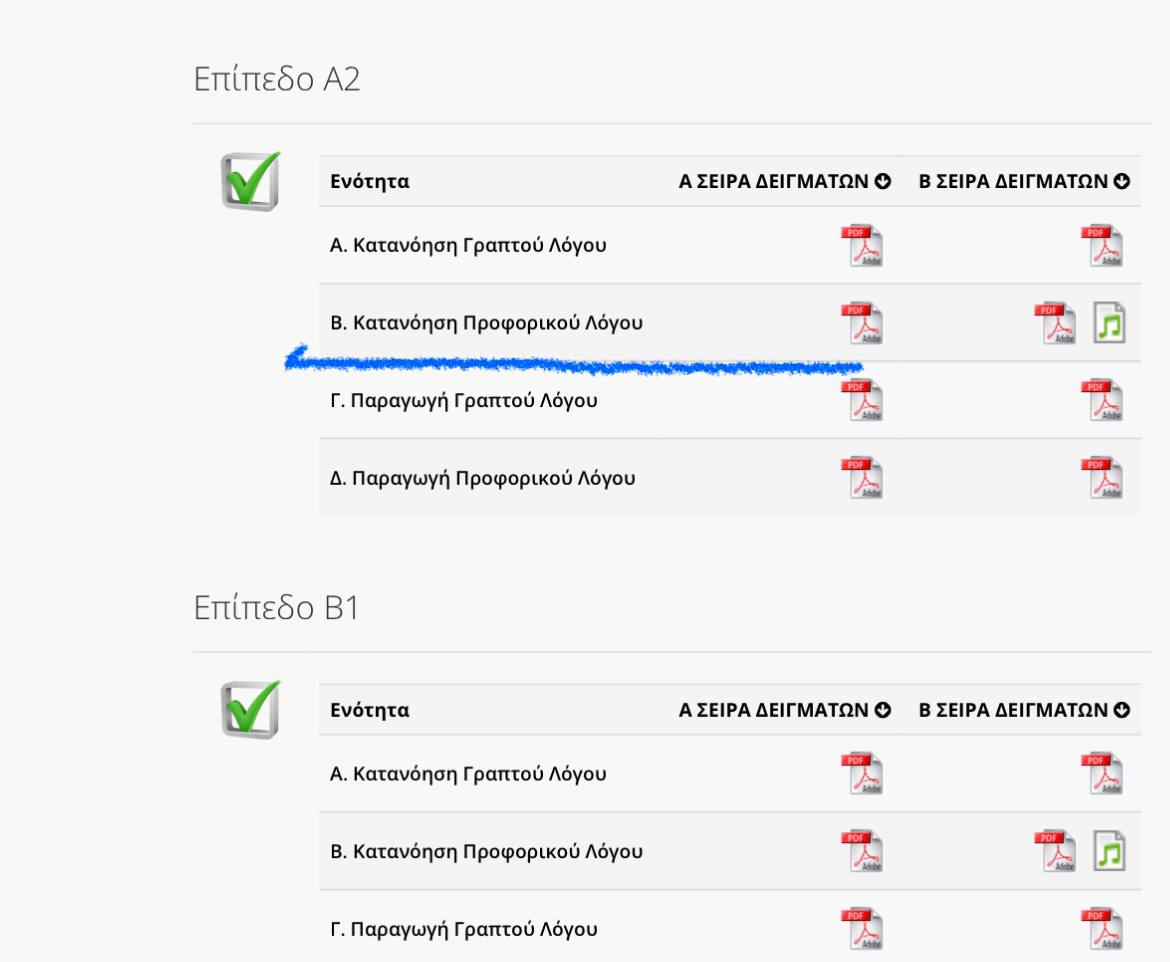Click A2 row Δ. Παραγωγή Προφορικού Λόγου

[x=483, y=478]
